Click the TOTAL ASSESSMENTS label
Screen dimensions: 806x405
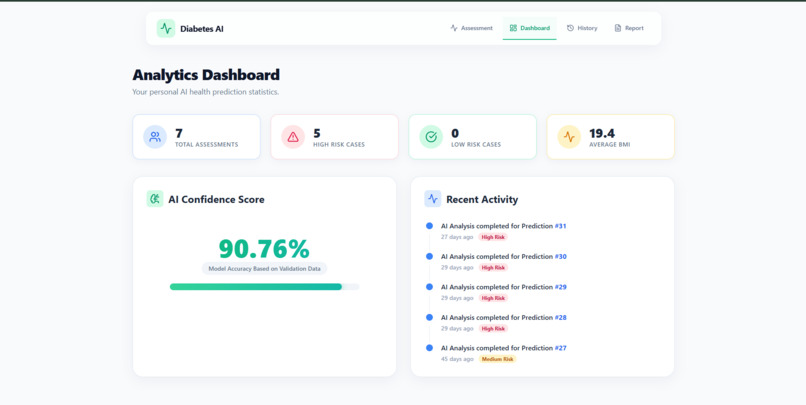click(207, 145)
